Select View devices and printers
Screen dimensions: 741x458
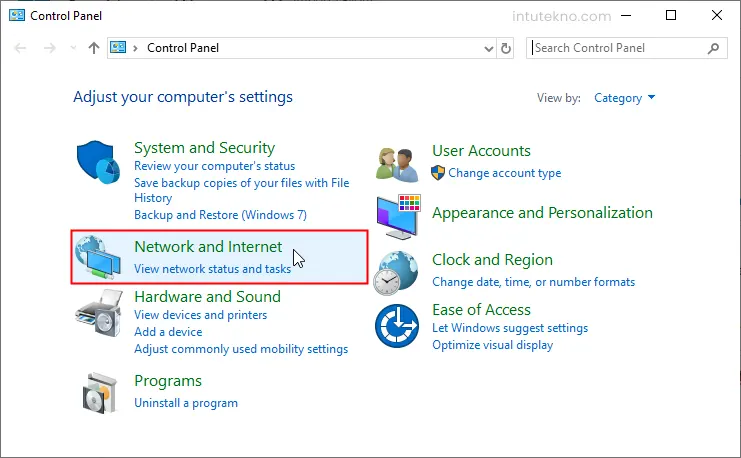(x=200, y=315)
